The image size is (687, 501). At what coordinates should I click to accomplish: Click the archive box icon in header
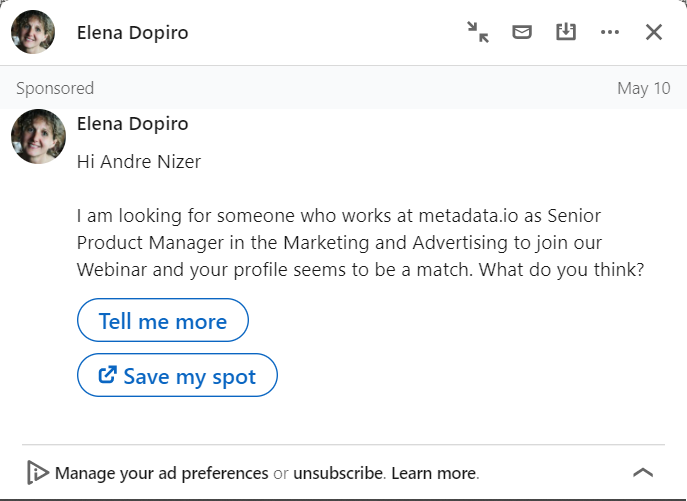[566, 32]
